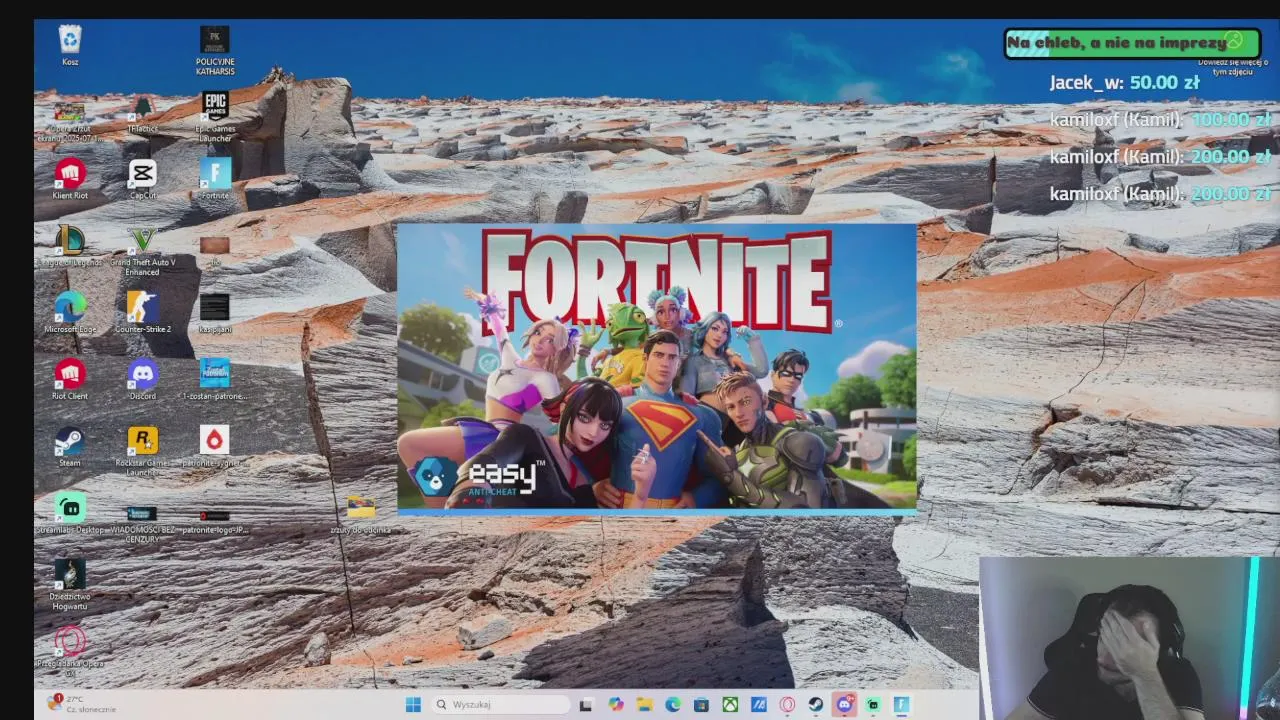Open Copilot from the taskbar
Screen dimensions: 1280x720
point(615,704)
